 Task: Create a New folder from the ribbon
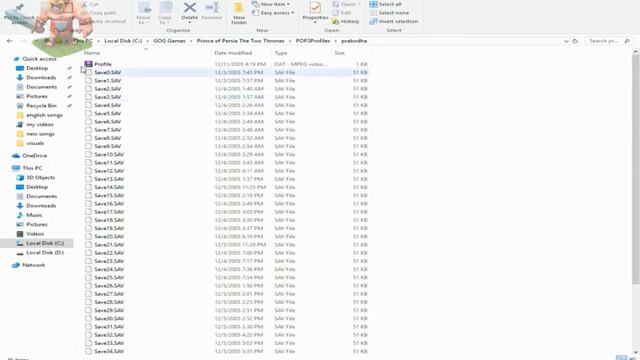pyautogui.click(x=239, y=13)
